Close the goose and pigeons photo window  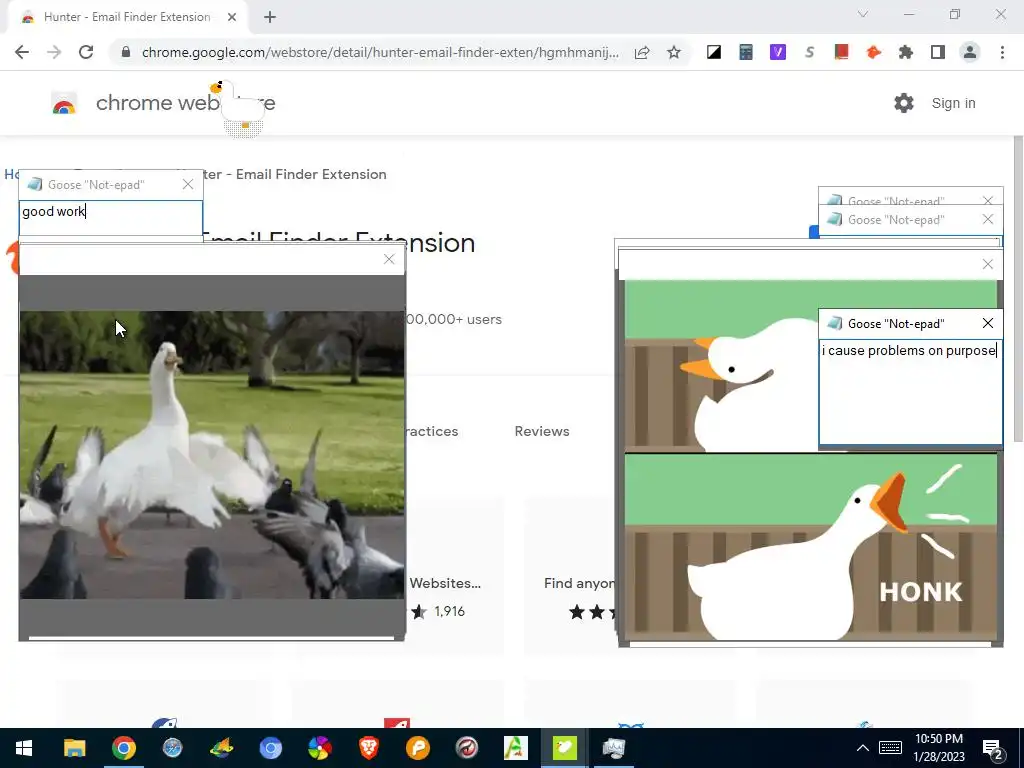389,259
